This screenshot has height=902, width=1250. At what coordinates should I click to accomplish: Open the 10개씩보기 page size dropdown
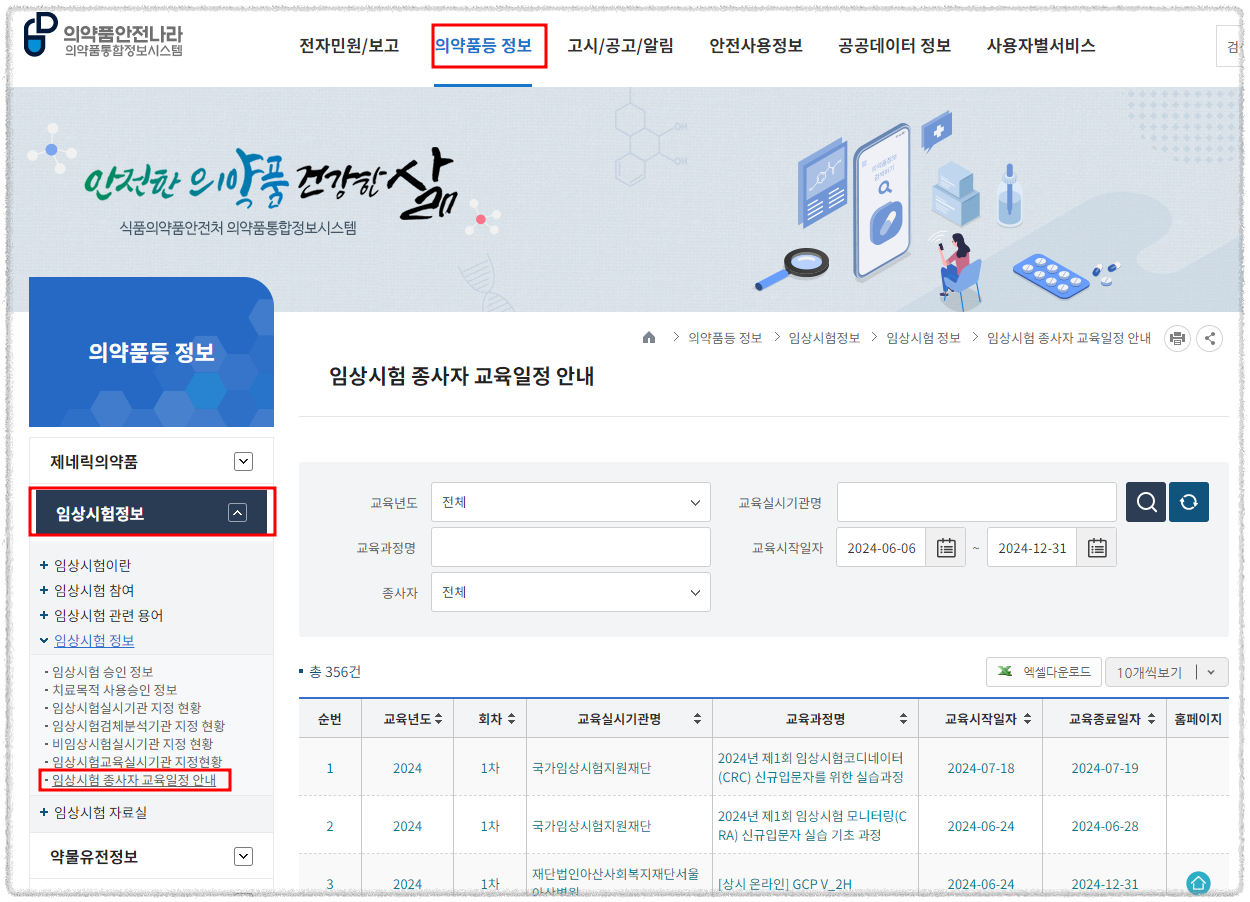pyautogui.click(x=1166, y=671)
